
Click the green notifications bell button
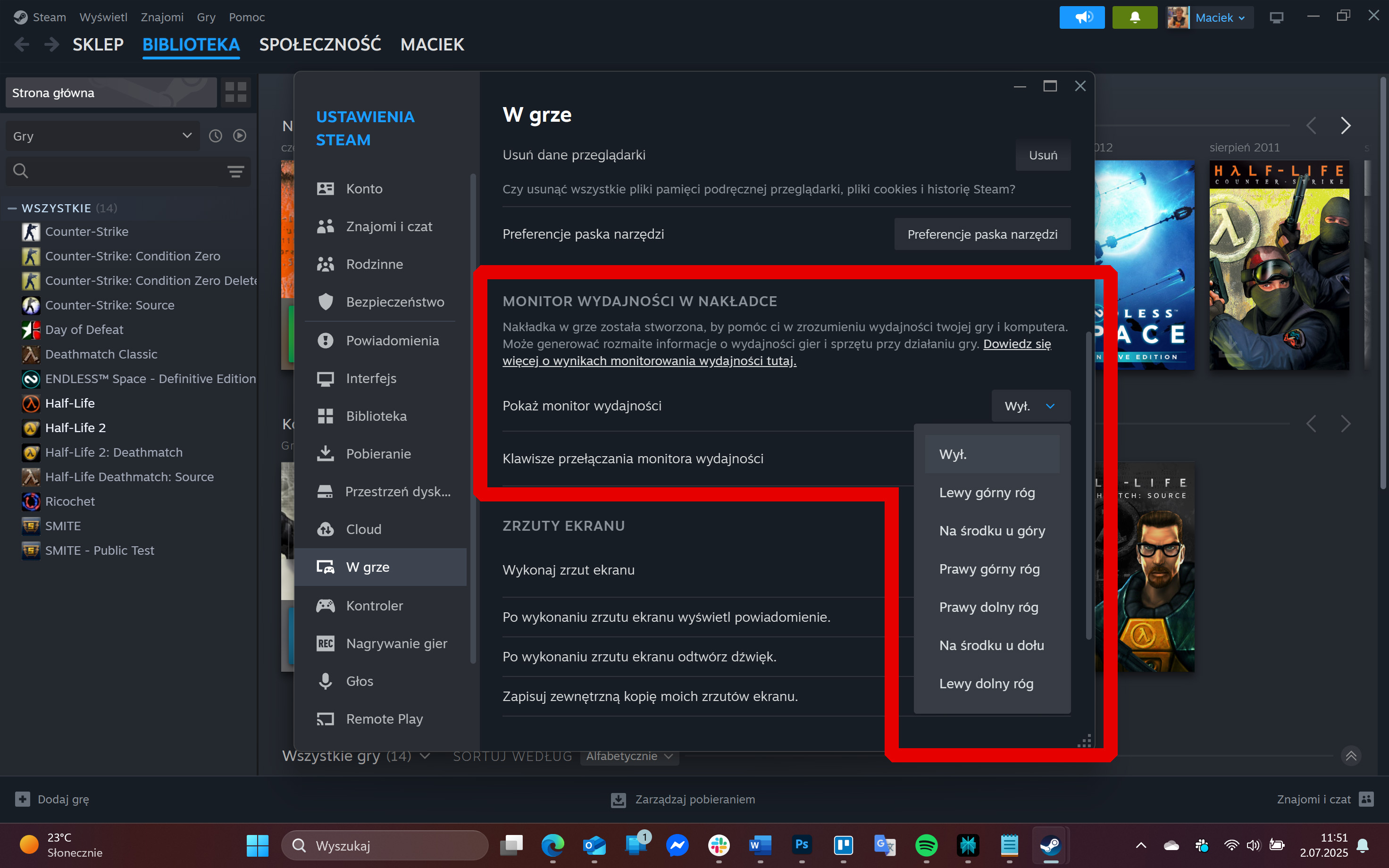point(1135,17)
